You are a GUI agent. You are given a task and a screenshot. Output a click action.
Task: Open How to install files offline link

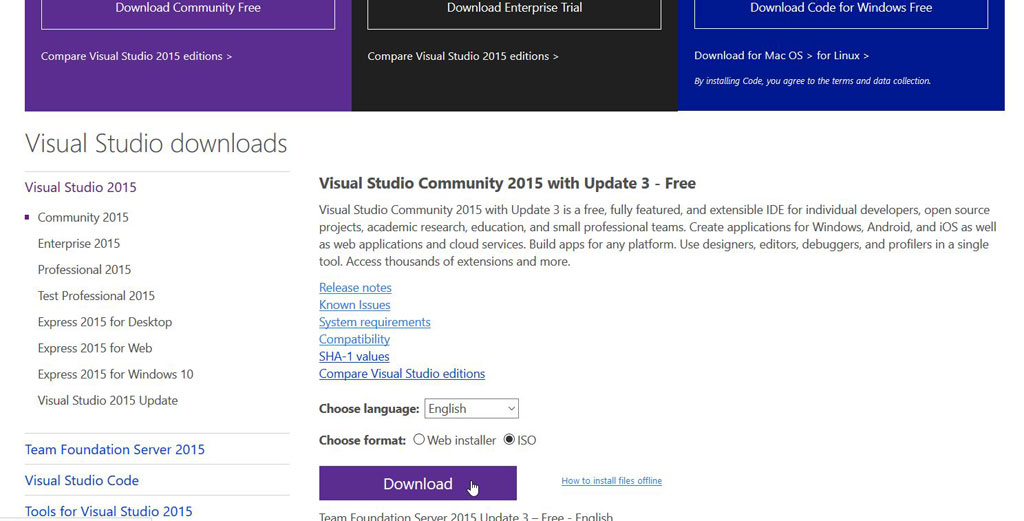click(611, 481)
